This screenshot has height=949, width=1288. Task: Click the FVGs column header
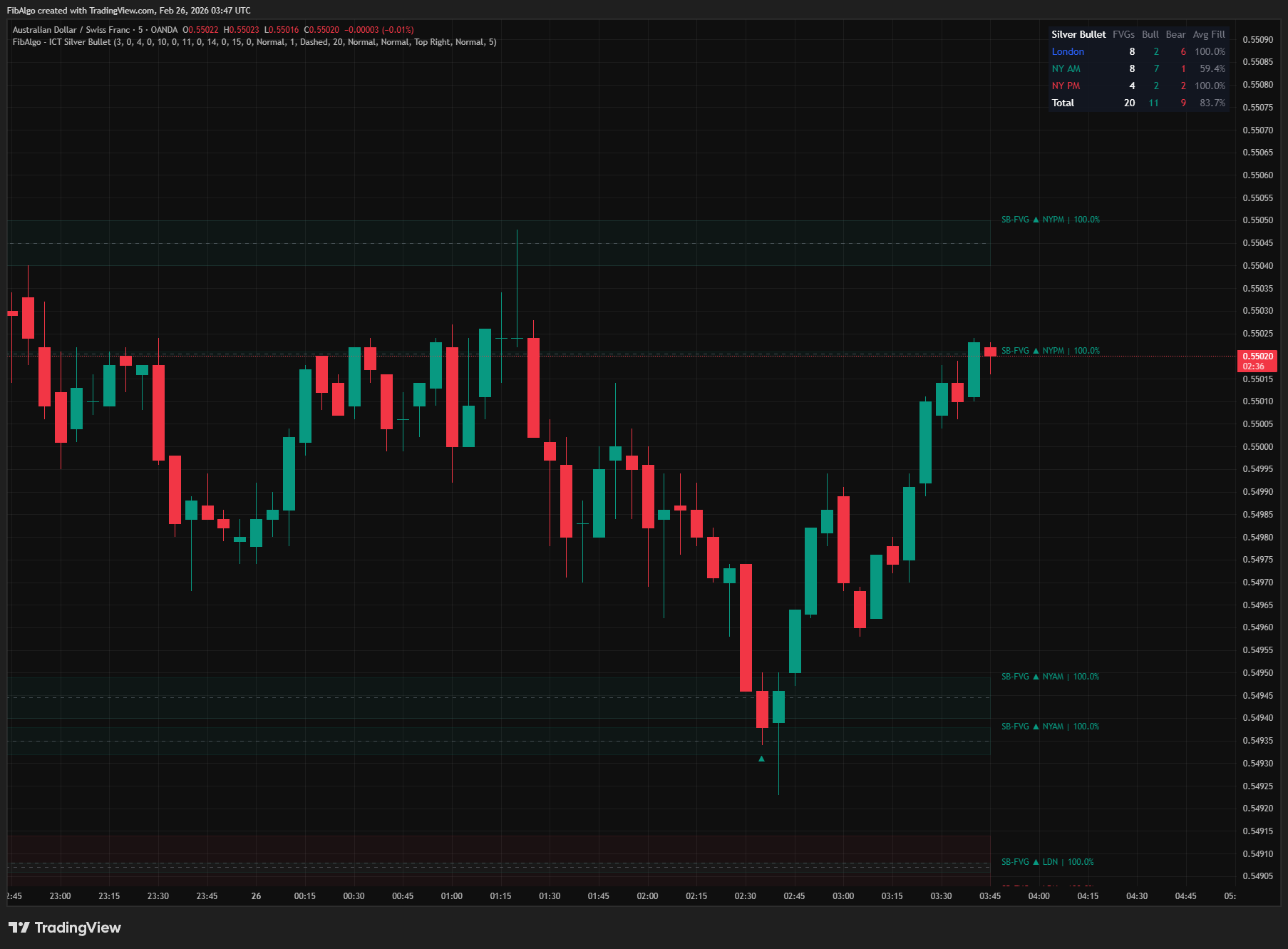point(1123,34)
